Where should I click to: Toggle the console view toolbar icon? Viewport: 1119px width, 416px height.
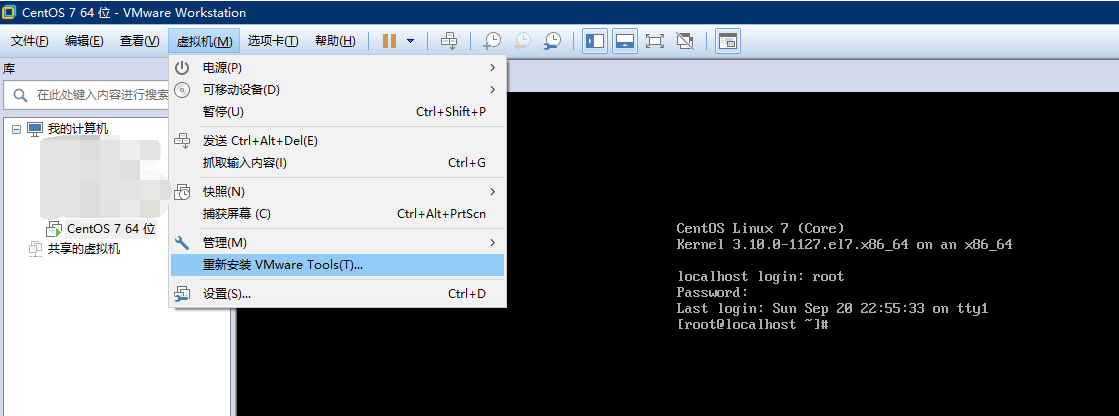tap(728, 41)
